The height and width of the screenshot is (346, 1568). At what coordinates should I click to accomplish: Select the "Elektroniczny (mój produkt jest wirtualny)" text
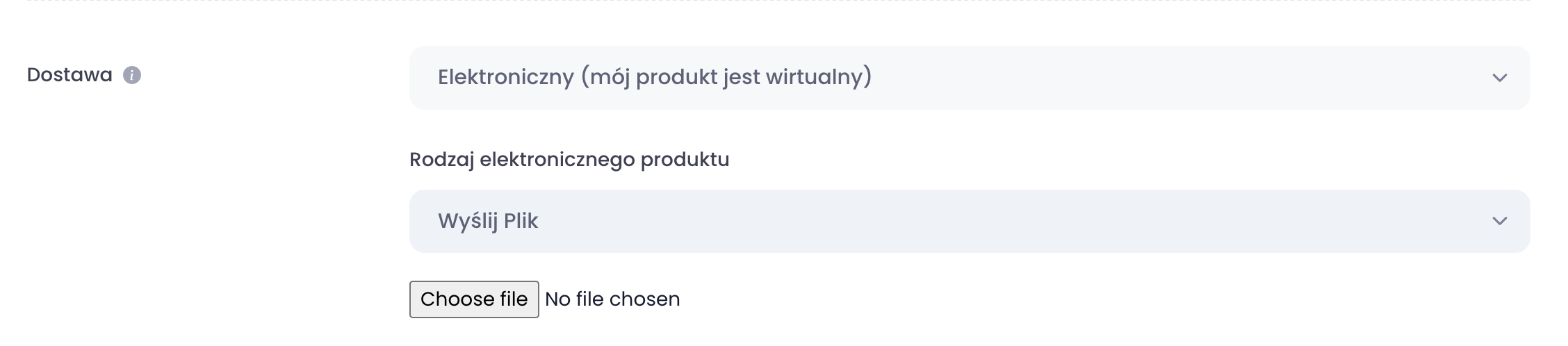[x=654, y=77]
